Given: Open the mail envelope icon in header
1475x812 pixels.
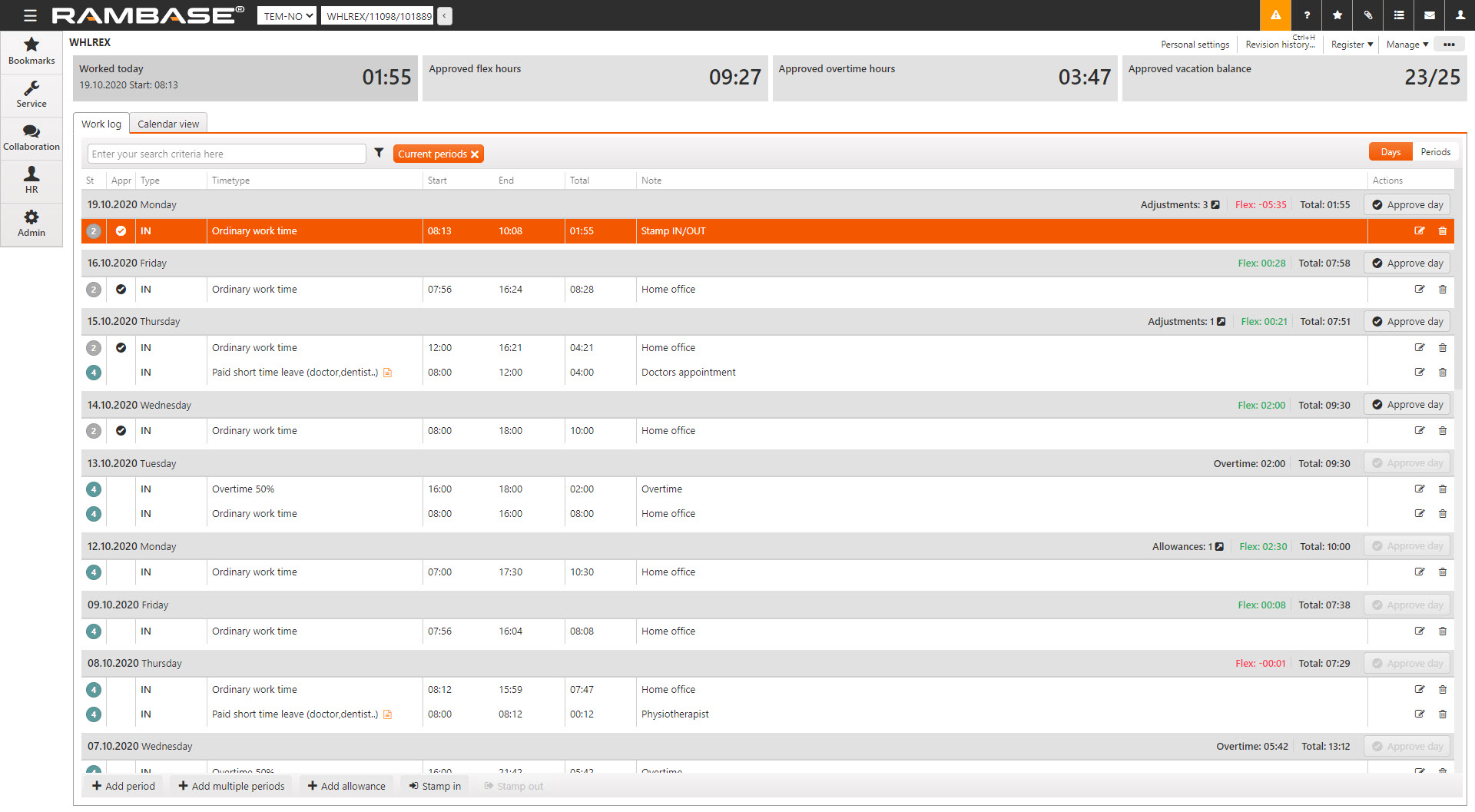Looking at the screenshot, I should (1429, 15).
